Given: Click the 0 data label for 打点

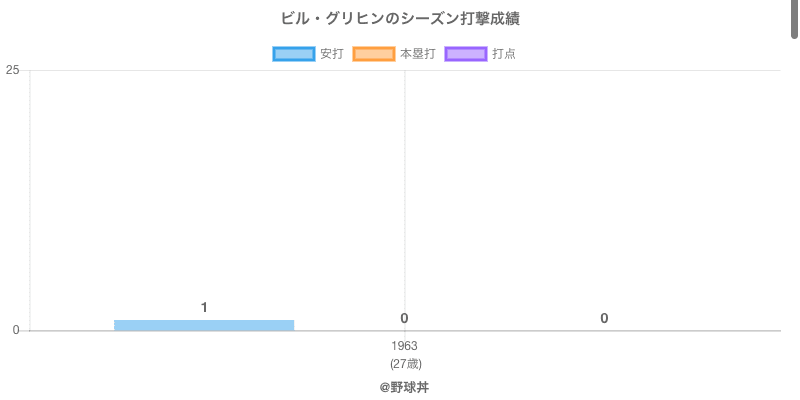Looking at the screenshot, I should [x=604, y=319].
